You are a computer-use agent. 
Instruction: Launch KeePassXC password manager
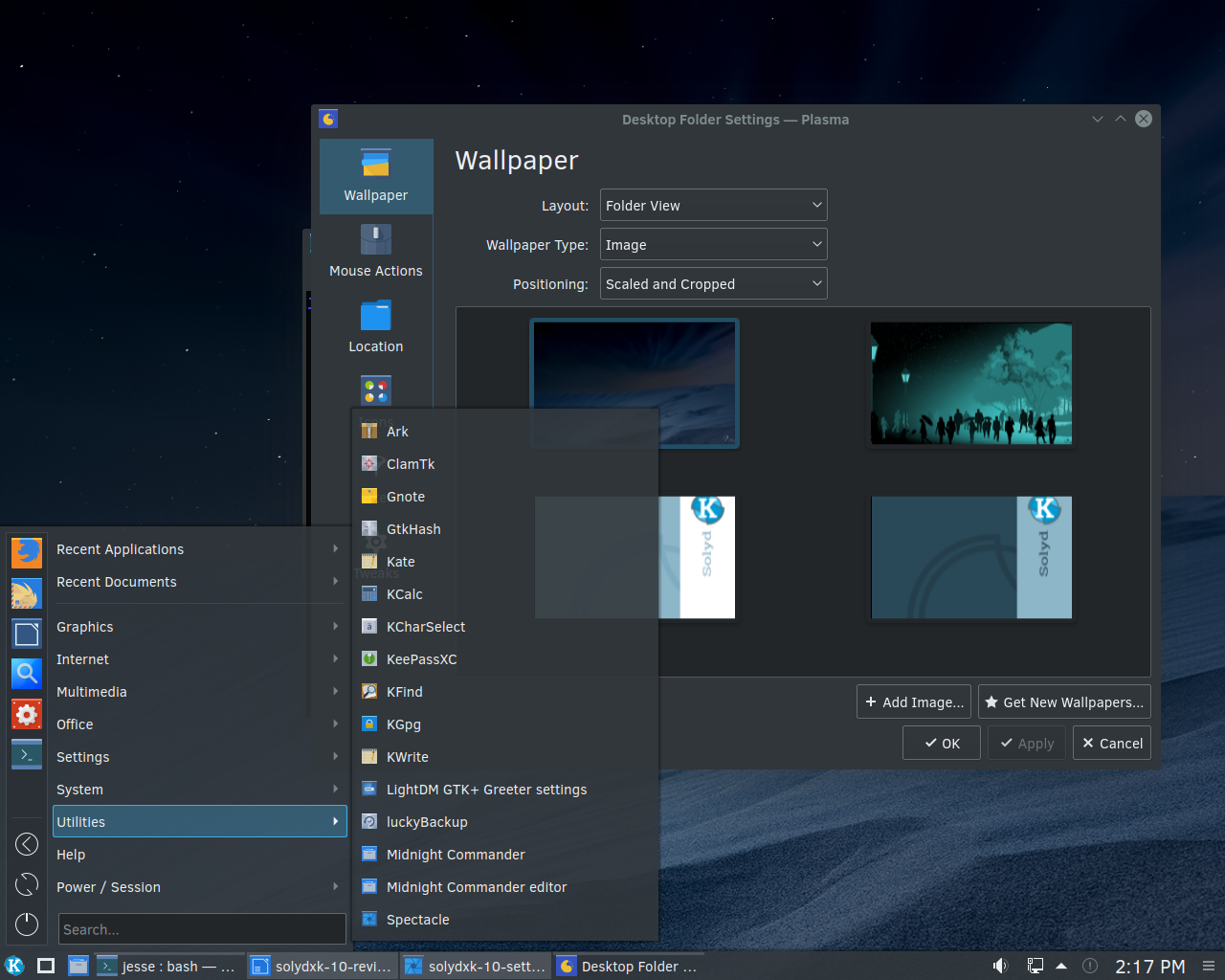tap(505, 659)
